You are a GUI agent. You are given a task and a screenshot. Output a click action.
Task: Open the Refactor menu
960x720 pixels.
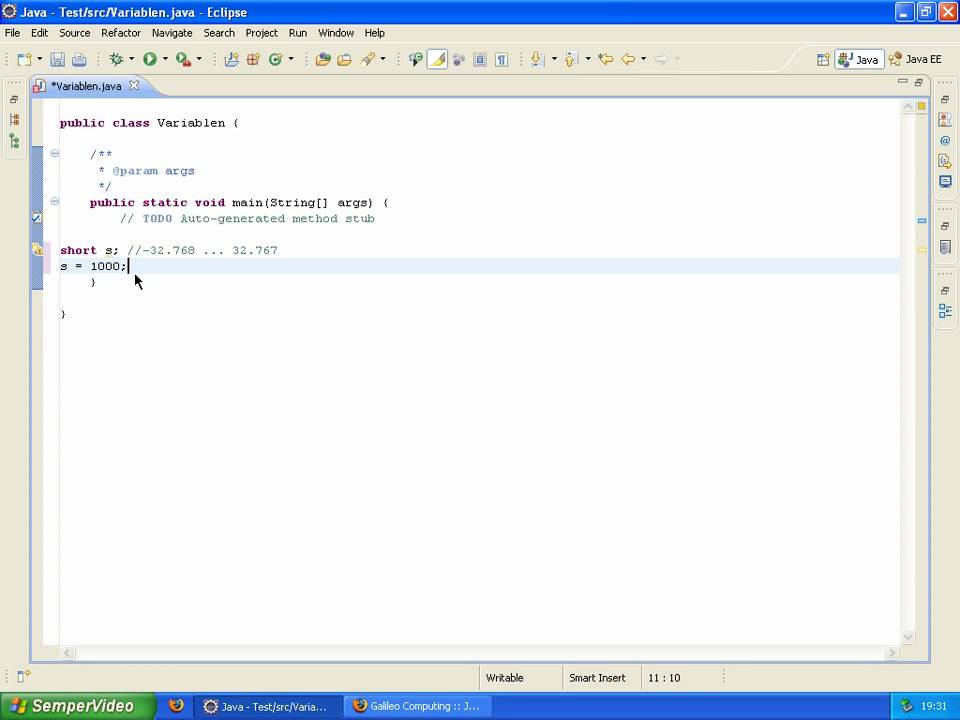pos(121,33)
